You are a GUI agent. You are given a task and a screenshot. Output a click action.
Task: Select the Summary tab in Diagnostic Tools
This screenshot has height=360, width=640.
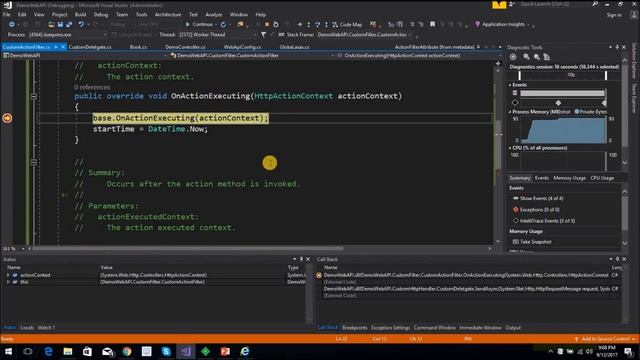click(x=520, y=178)
